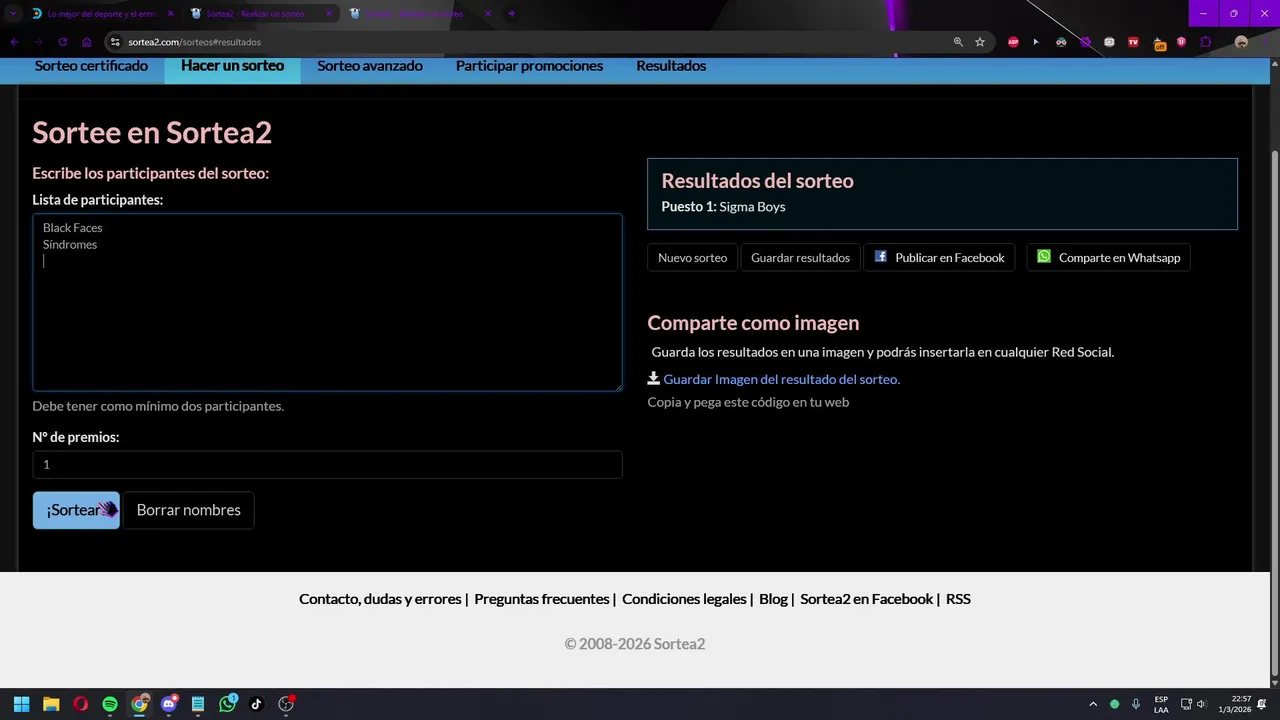
Task: Click the download icon beside 'Guardar Imagen'
Action: coord(654,378)
